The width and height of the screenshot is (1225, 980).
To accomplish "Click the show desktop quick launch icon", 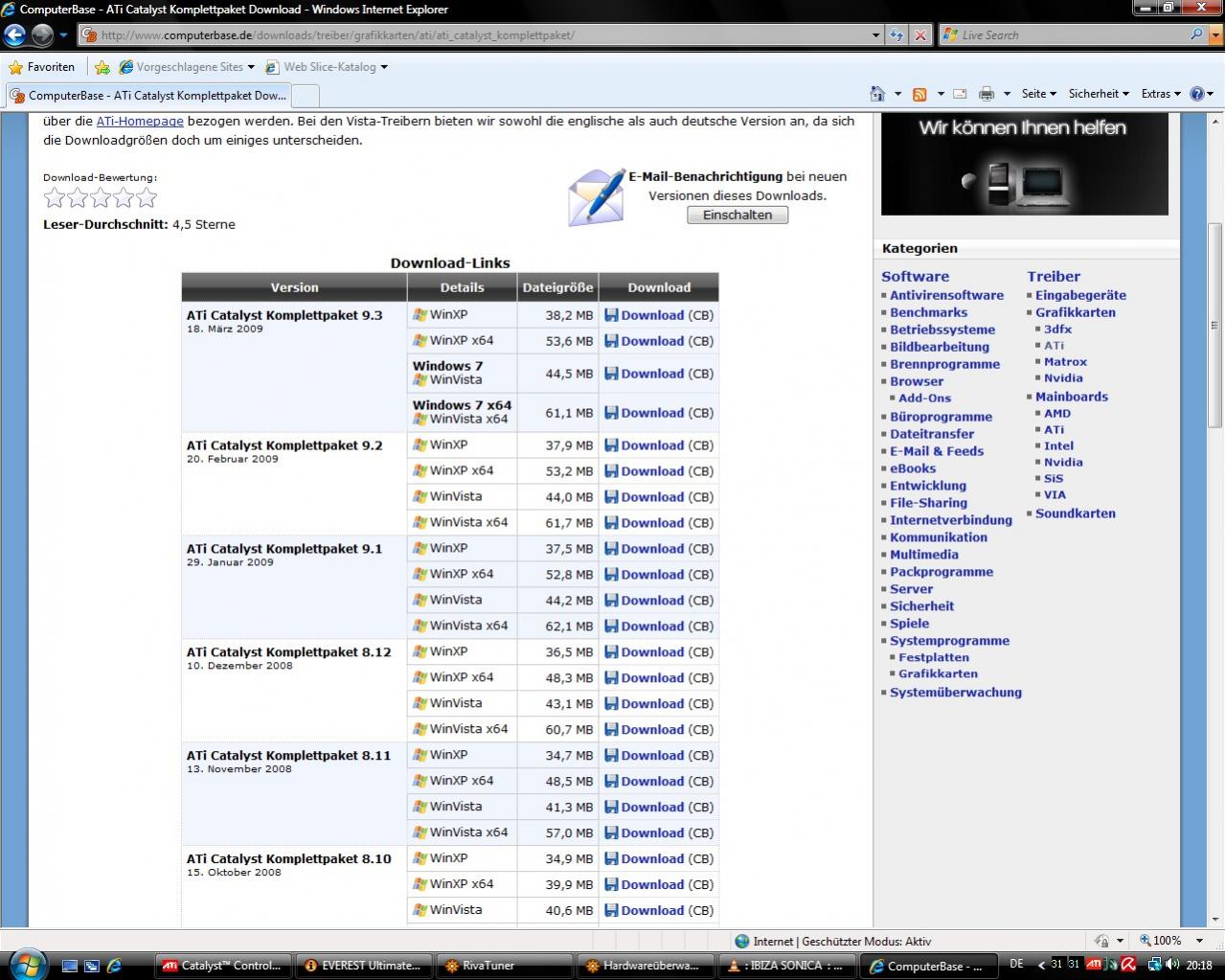I will click(70, 966).
